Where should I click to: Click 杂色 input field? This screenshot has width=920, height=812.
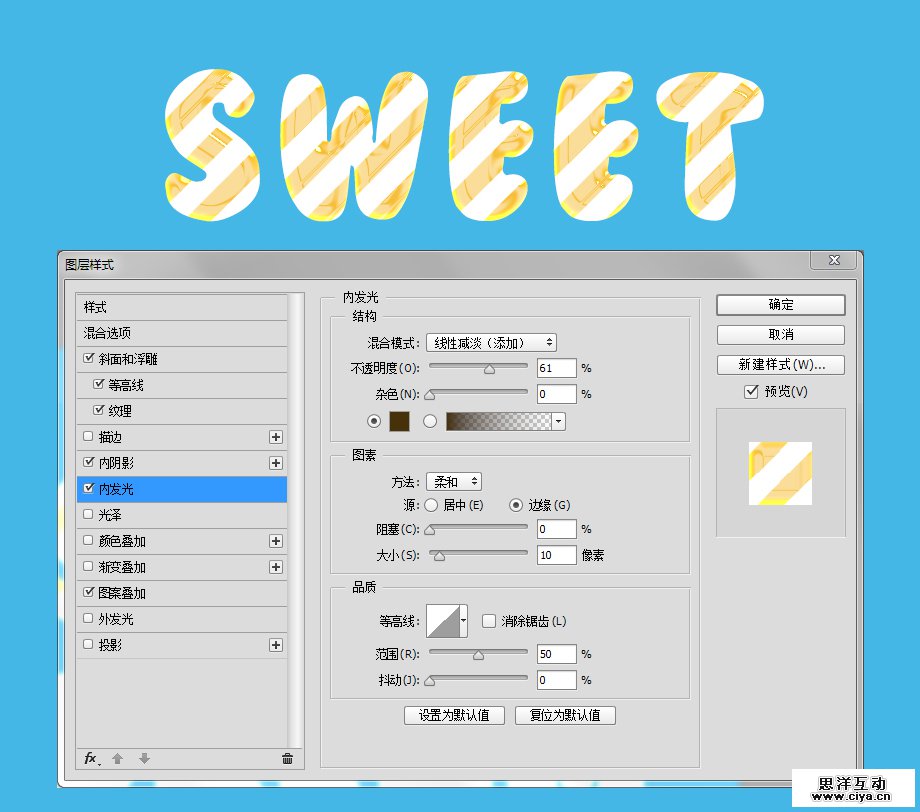(x=556, y=394)
